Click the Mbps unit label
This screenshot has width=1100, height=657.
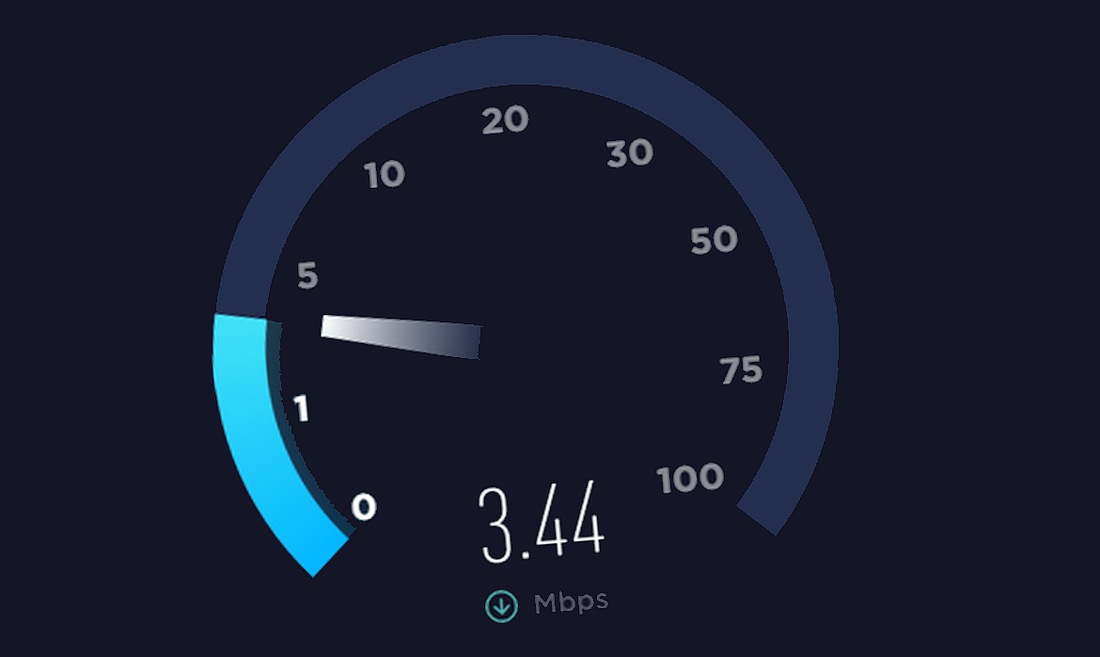(x=571, y=603)
